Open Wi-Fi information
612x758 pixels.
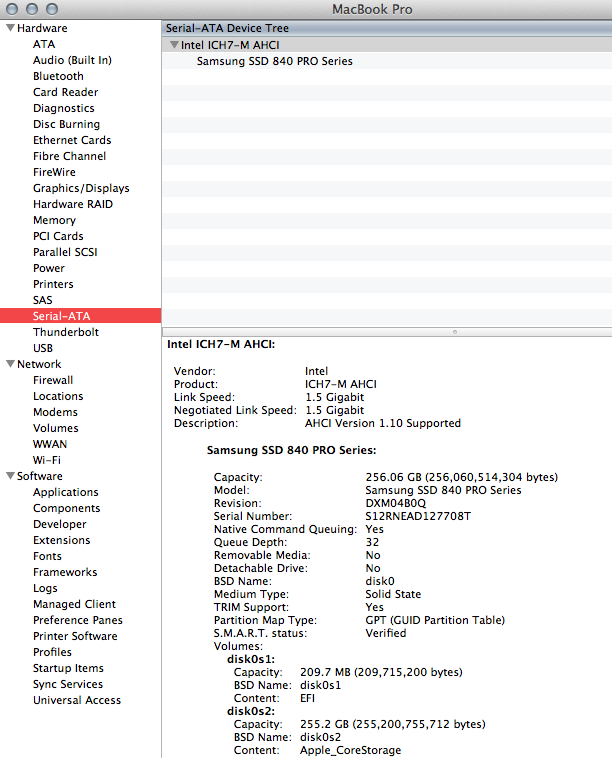(x=46, y=460)
